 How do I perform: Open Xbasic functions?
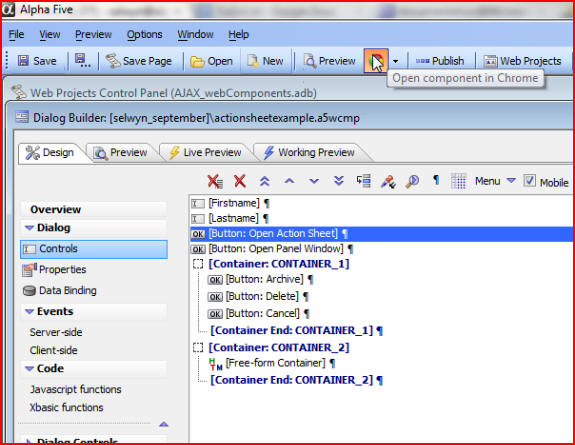(66, 408)
